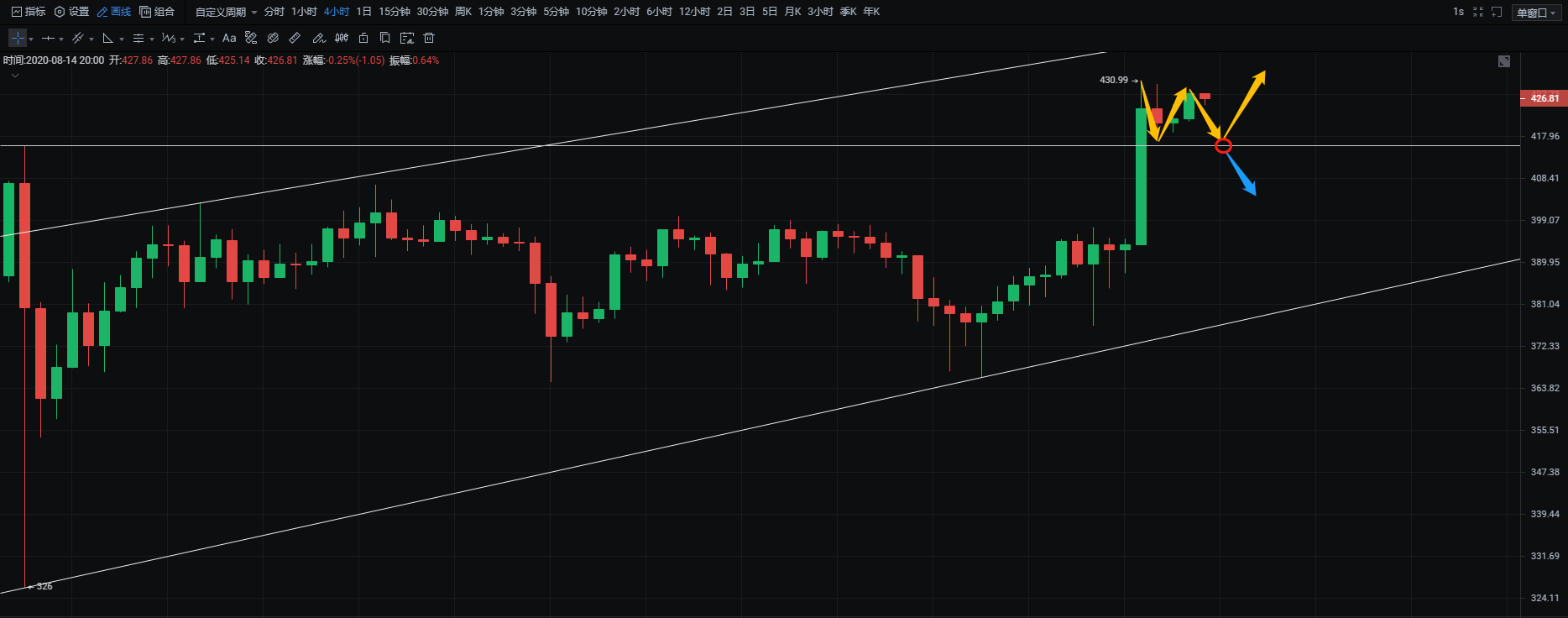Click the Aa text annotation tool
1568x618 pixels.
(x=229, y=38)
